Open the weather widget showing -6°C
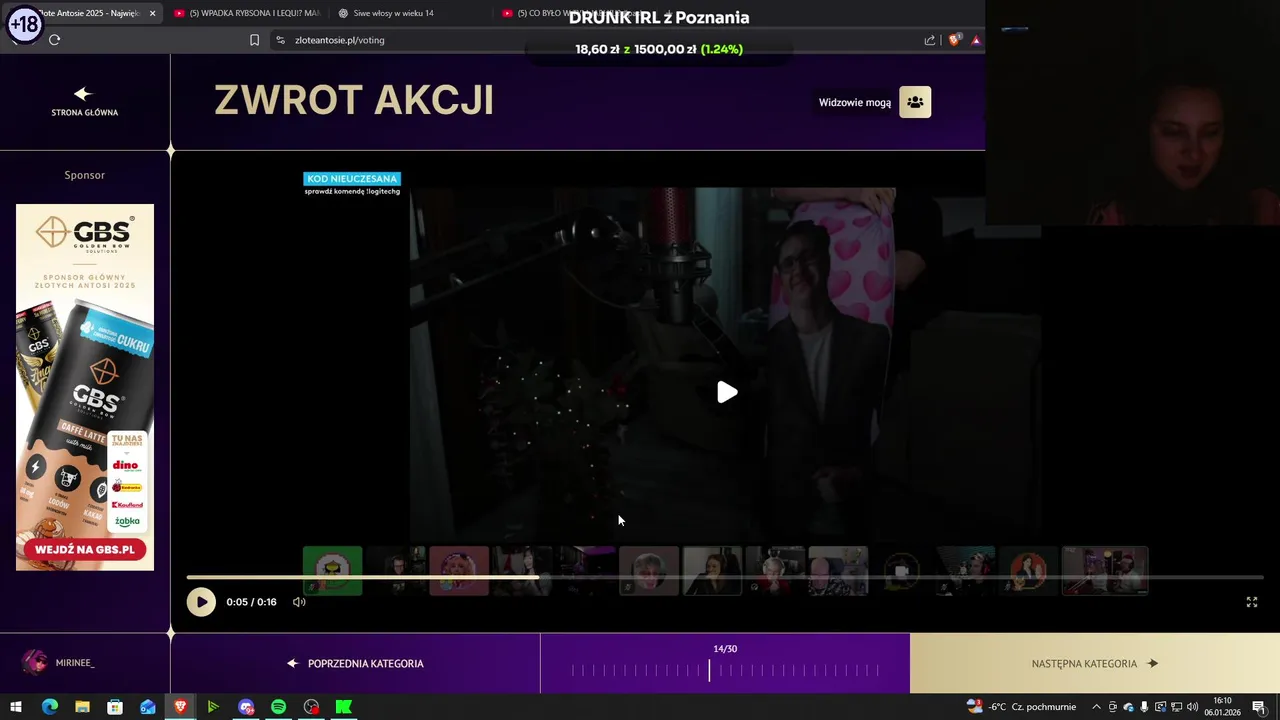This screenshot has height=720, width=1280. click(x=1021, y=707)
